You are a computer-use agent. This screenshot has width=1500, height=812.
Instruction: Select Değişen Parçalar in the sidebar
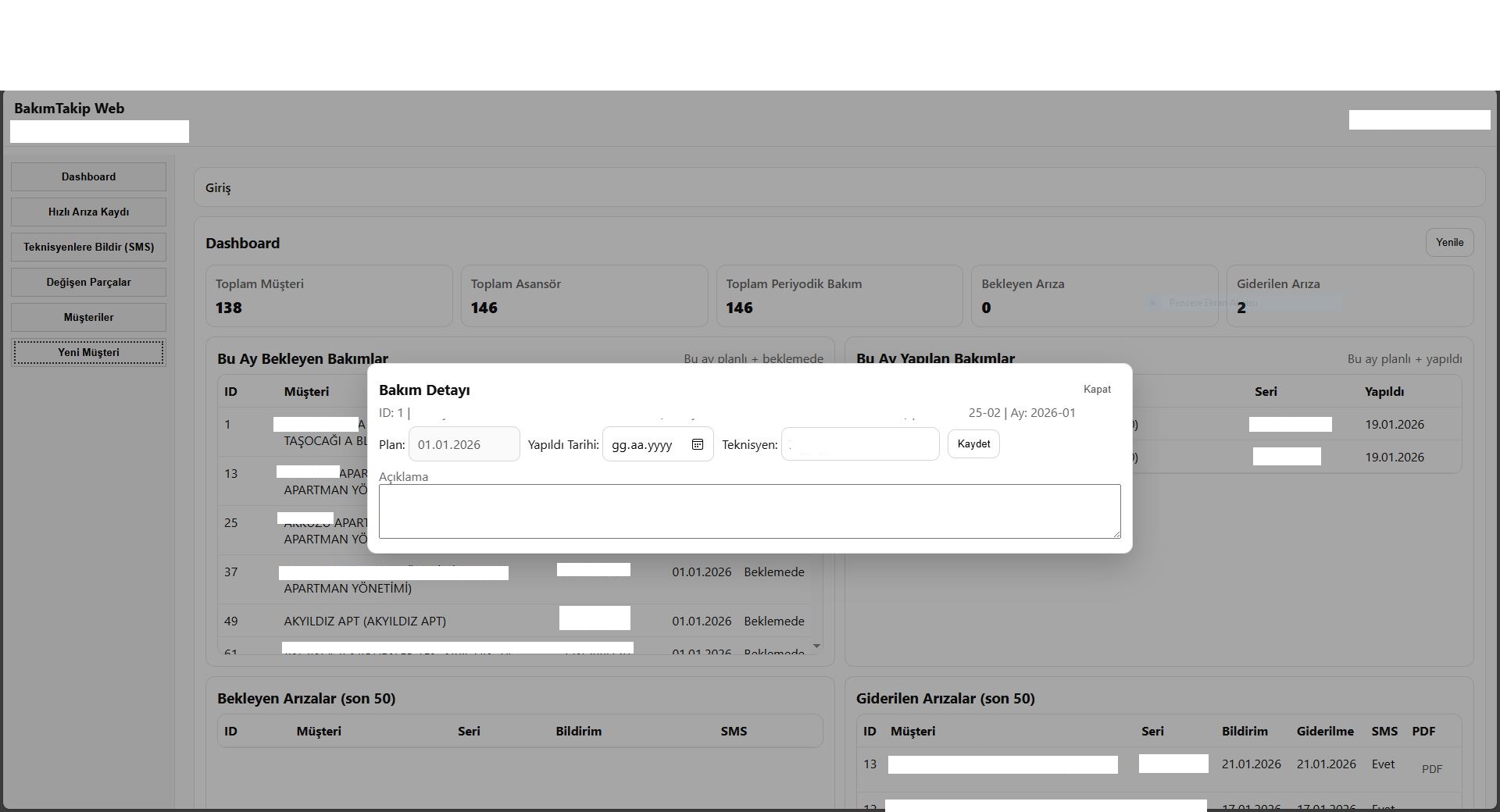[88, 282]
